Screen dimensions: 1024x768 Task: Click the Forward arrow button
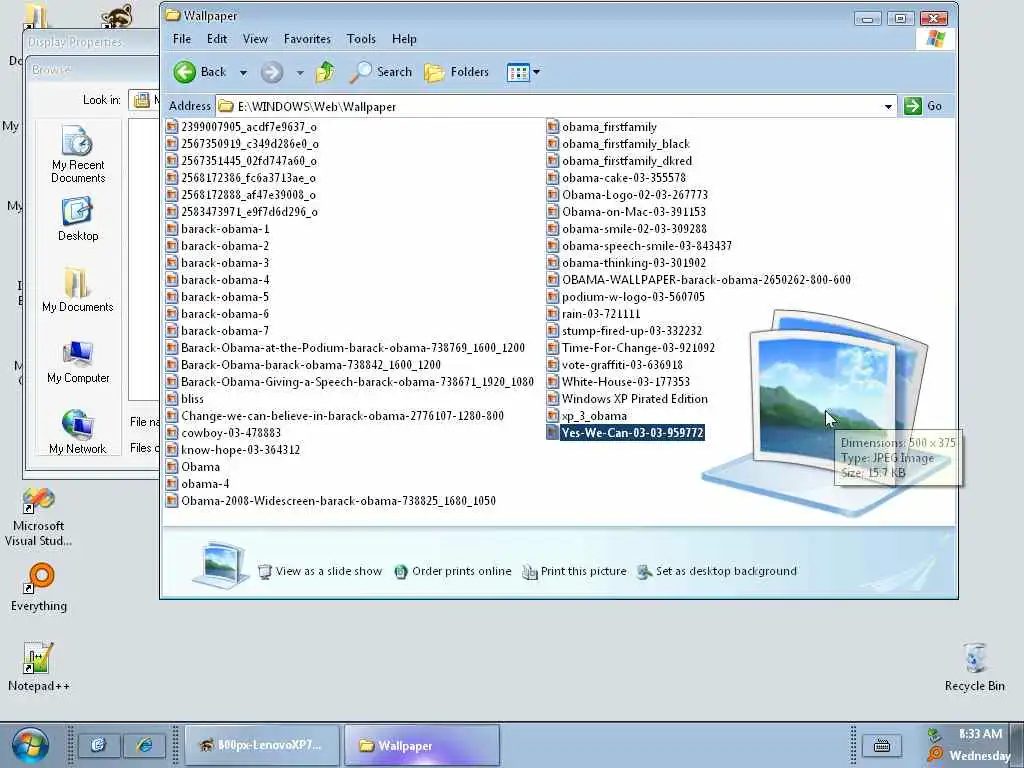(272, 72)
